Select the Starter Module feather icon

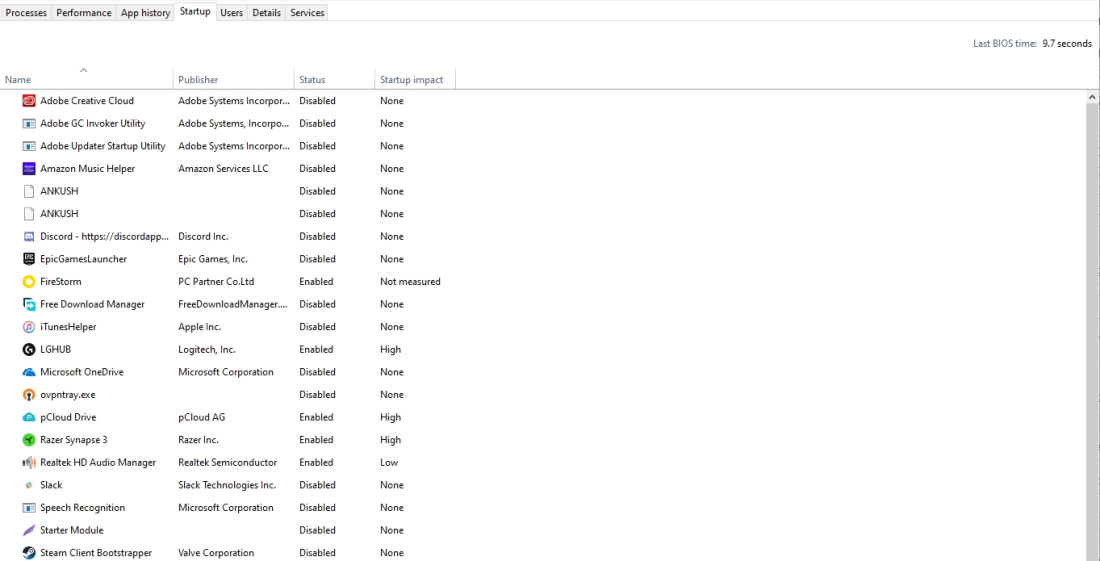point(29,530)
